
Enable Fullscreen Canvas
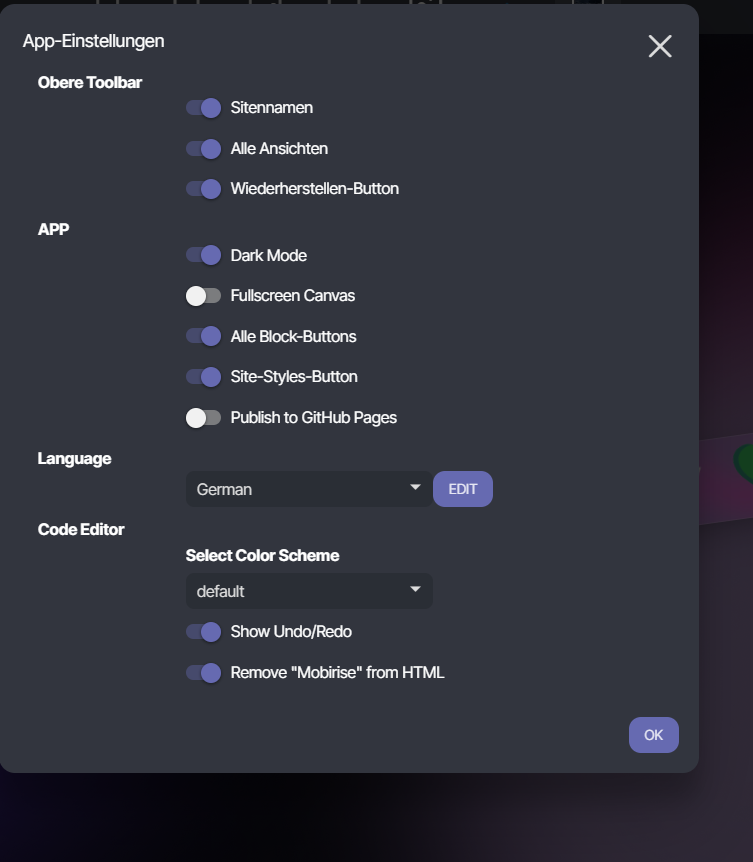click(203, 296)
